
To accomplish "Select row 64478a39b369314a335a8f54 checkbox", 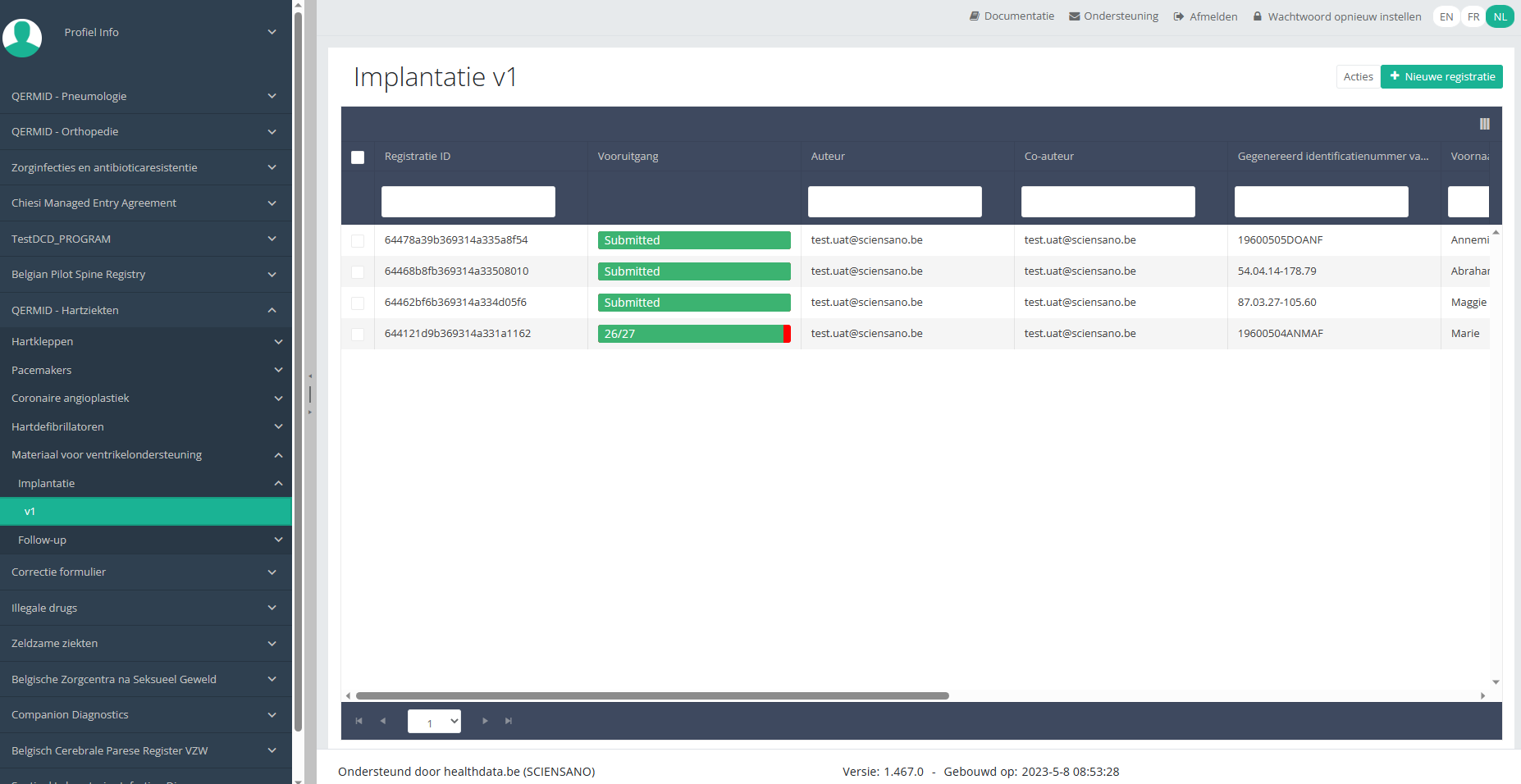I will click(358, 241).
